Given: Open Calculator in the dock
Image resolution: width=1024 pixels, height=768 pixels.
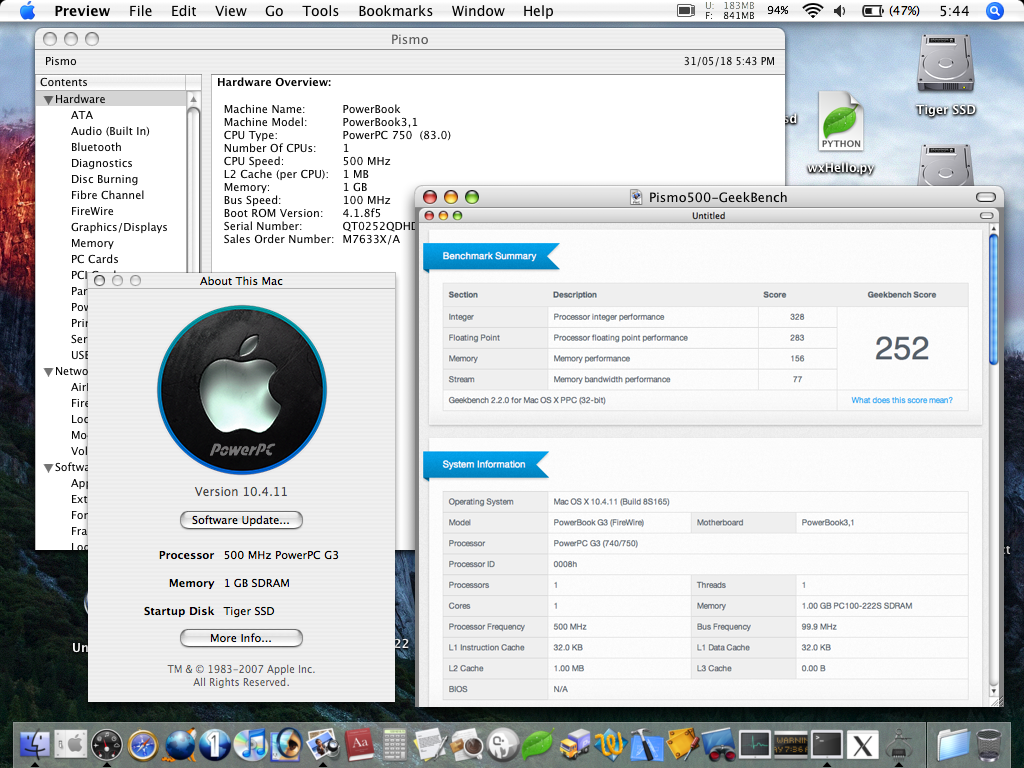Looking at the screenshot, I should pos(394,744).
